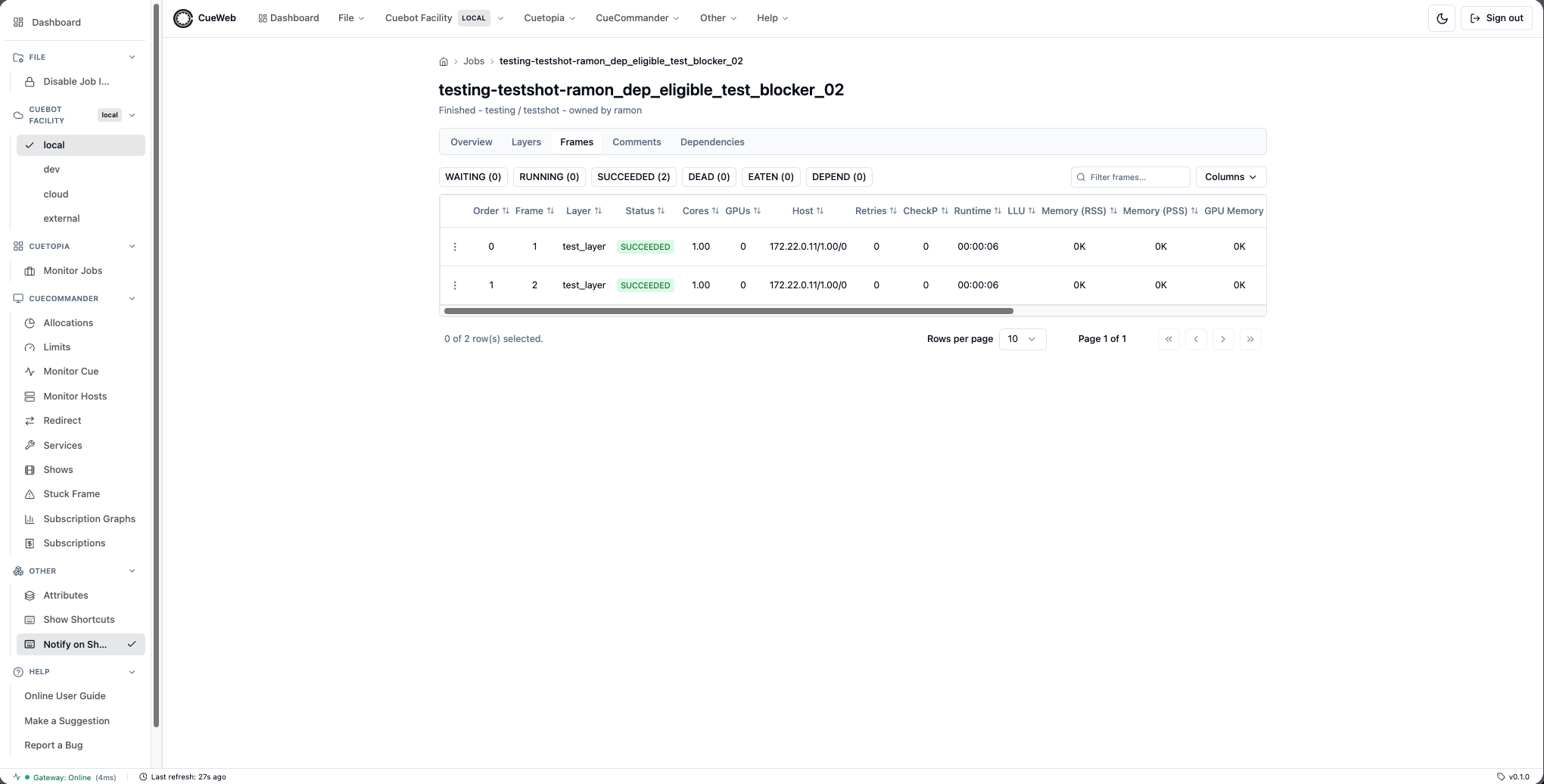This screenshot has width=1544, height=784.
Task: Click the home breadcrumb icon
Action: (444, 61)
